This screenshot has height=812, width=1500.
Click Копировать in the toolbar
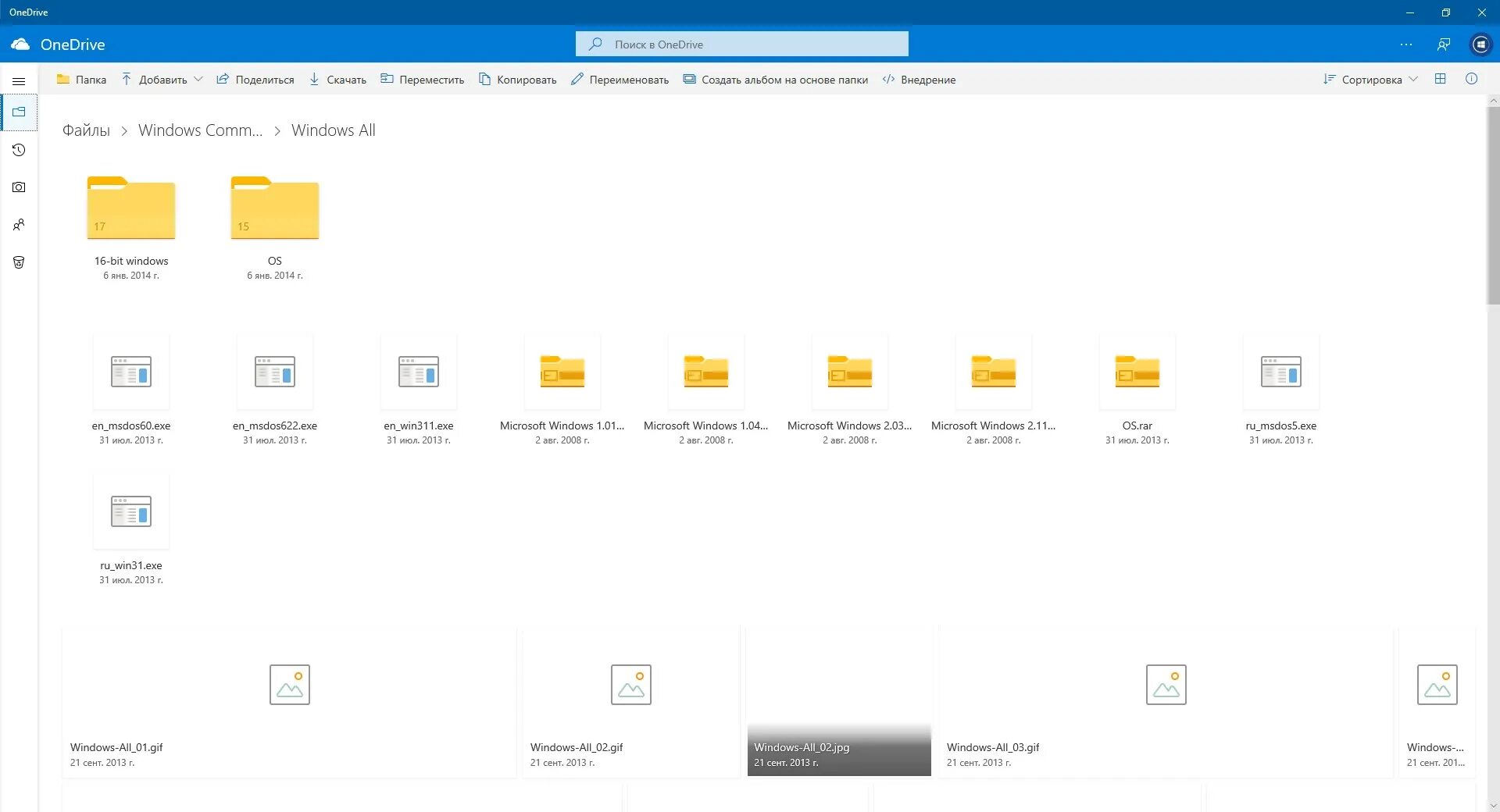pos(518,80)
